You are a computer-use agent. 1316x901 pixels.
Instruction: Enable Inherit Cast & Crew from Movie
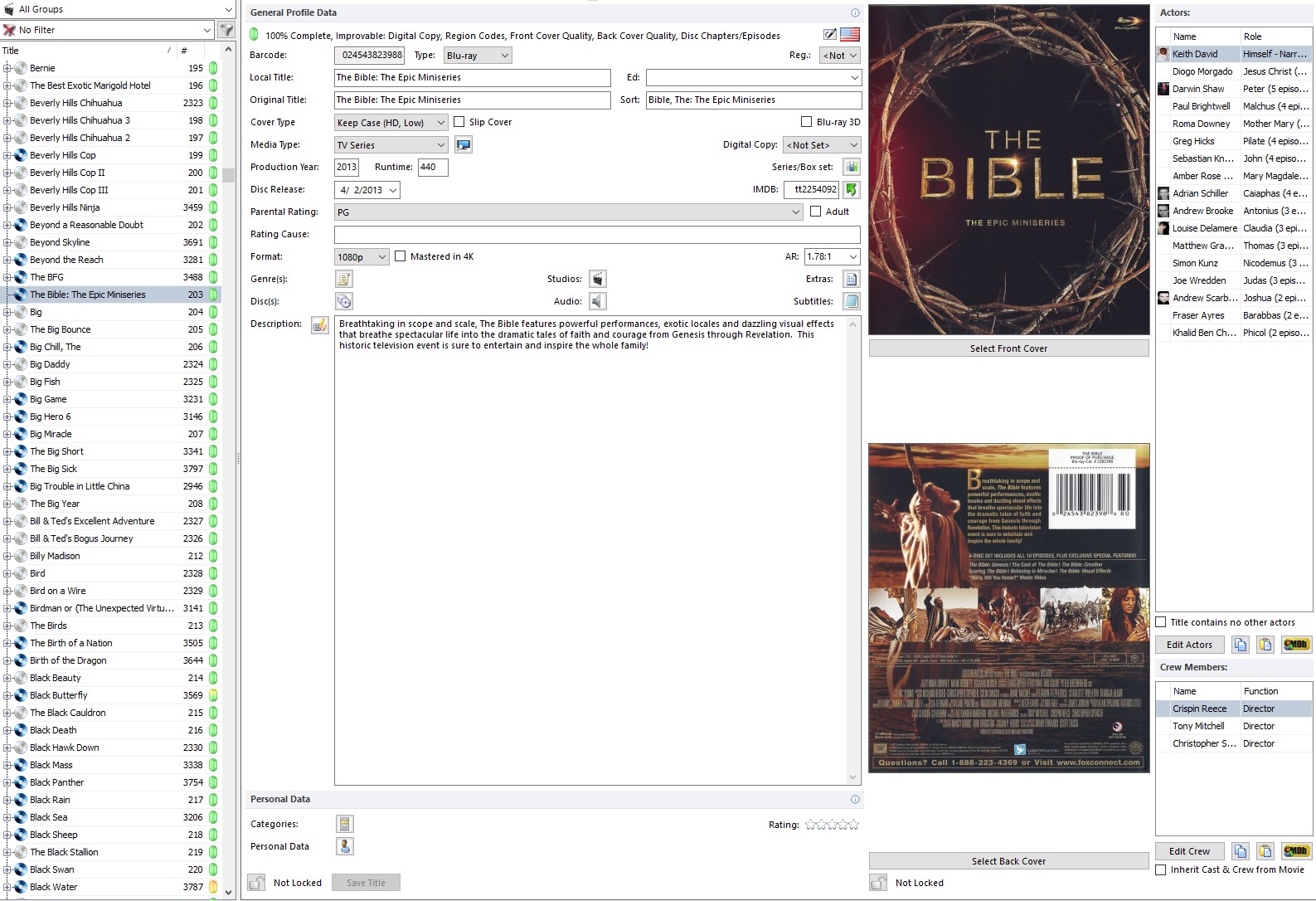pyautogui.click(x=1161, y=869)
